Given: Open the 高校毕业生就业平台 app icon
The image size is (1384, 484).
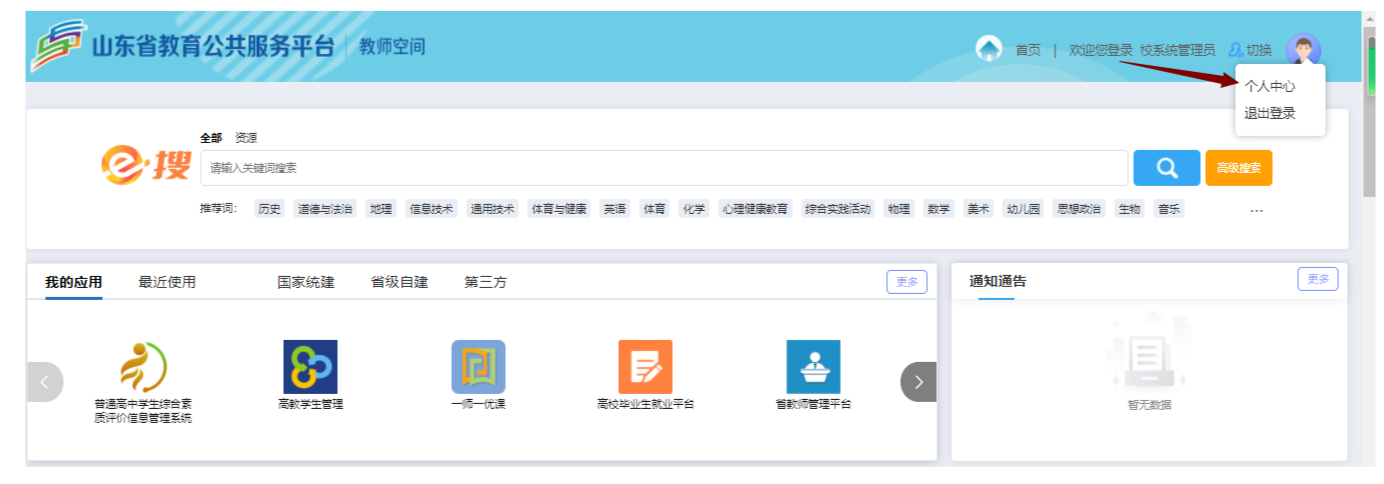Looking at the screenshot, I should coord(645,367).
